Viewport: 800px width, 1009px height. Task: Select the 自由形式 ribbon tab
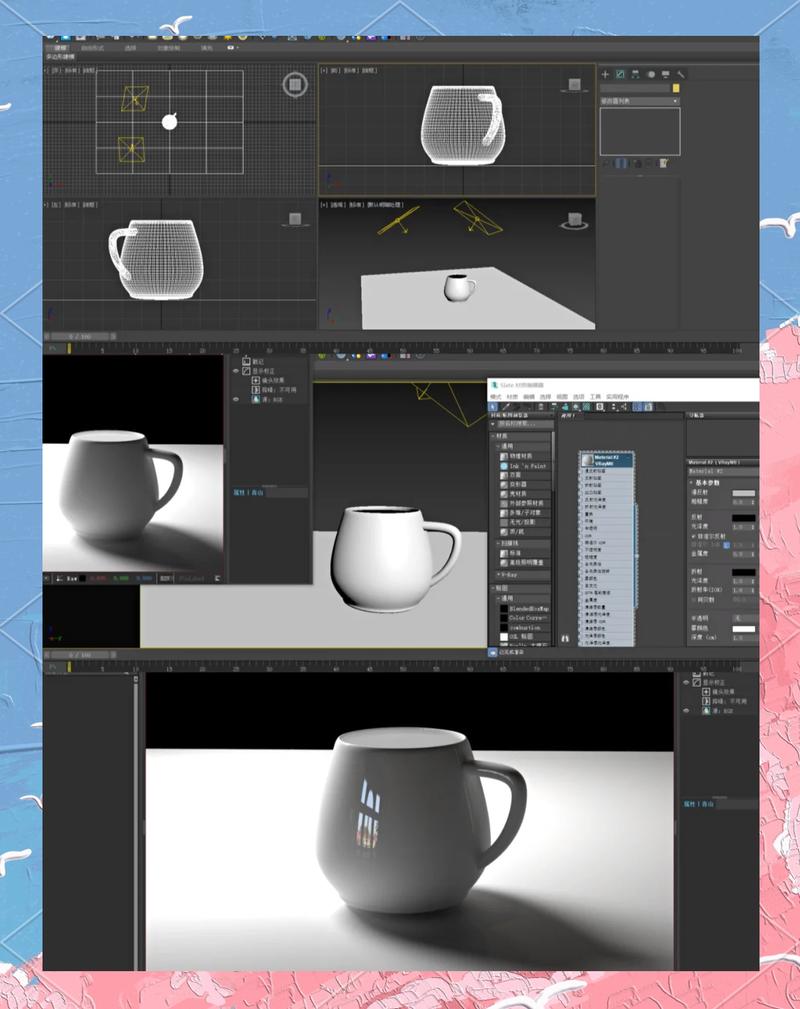(92, 48)
